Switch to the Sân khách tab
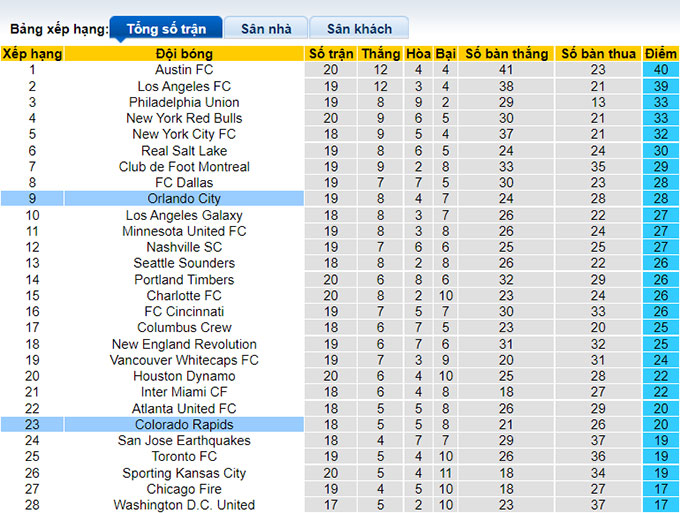Screen dimensions: 680x513 point(359,29)
